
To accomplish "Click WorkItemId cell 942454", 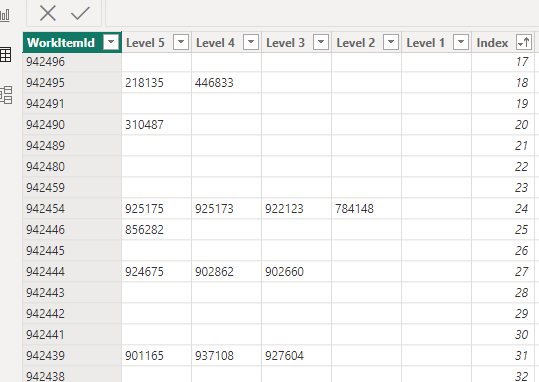I will click(72, 209).
